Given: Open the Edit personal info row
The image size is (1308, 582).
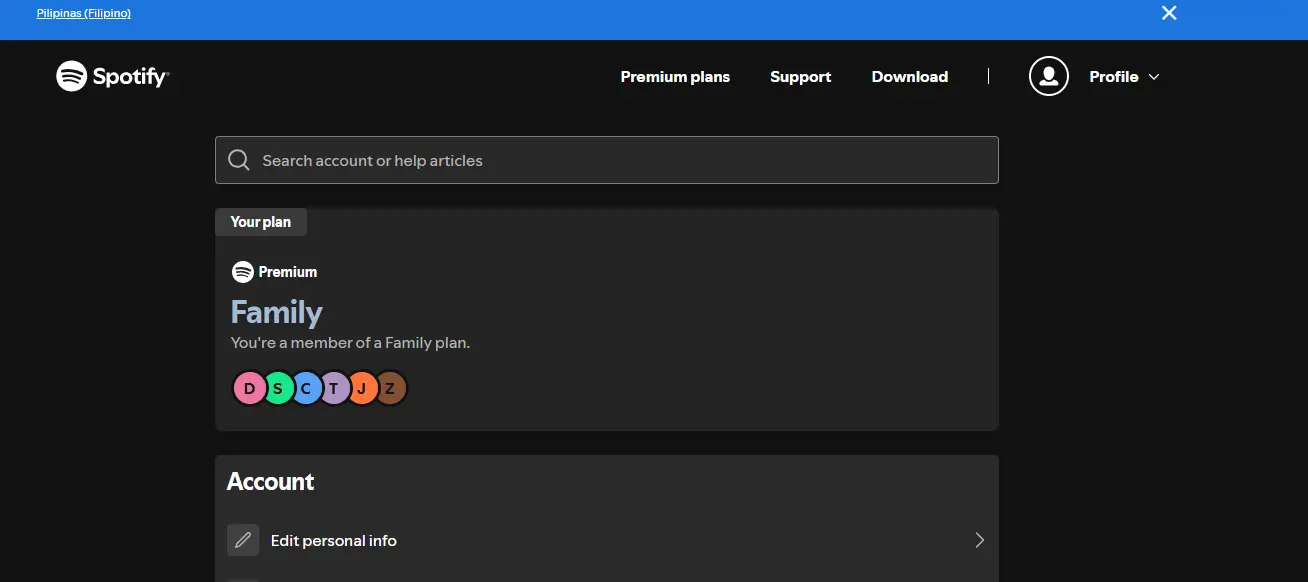Looking at the screenshot, I should coord(607,540).
